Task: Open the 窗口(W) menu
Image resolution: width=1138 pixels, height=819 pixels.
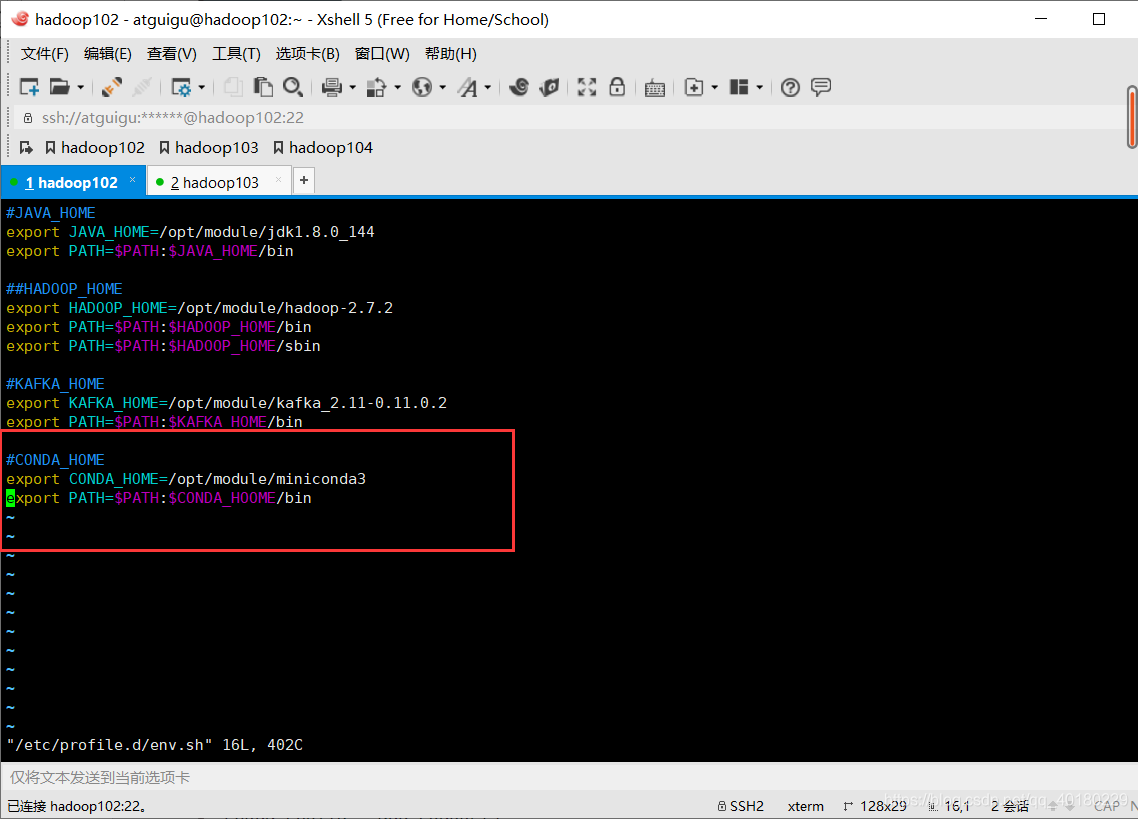Action: 382,54
